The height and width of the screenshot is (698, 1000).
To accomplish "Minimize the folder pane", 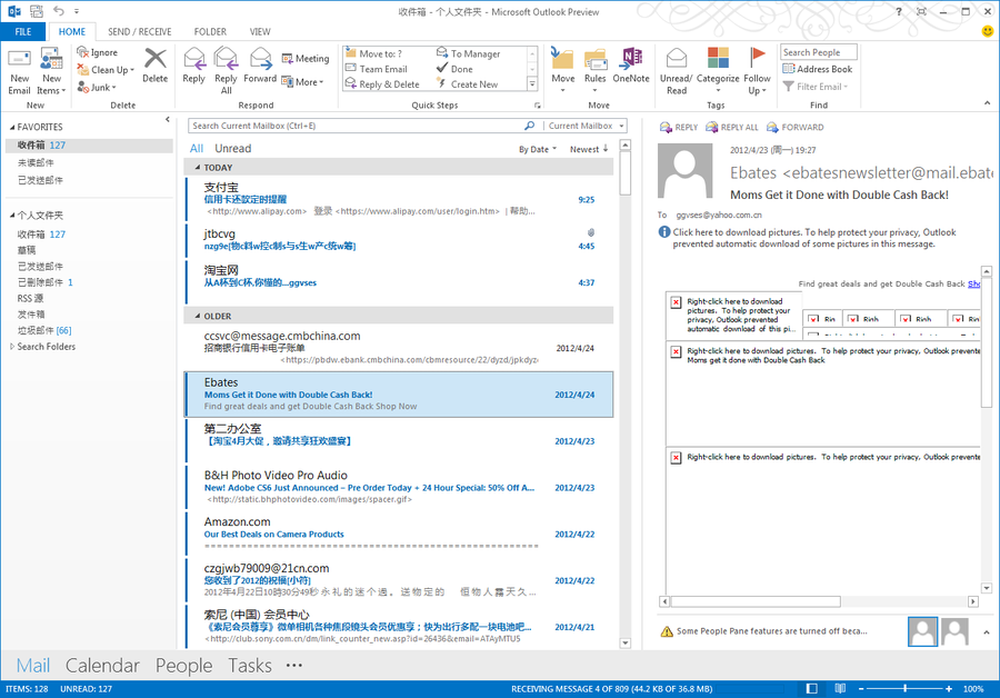I will (x=167, y=119).
